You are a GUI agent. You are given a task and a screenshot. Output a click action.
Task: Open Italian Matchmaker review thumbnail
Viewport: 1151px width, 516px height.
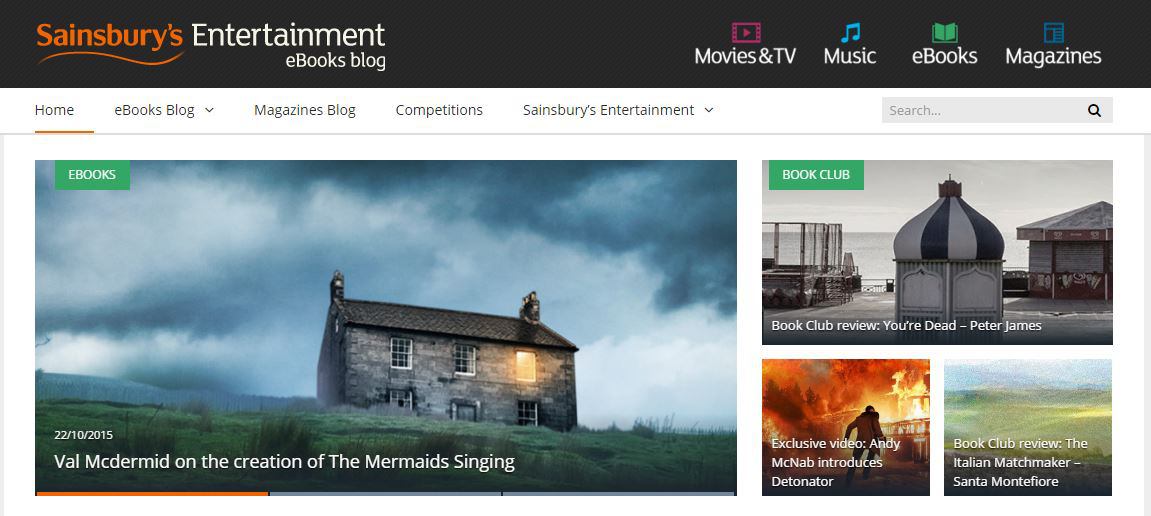(1028, 427)
